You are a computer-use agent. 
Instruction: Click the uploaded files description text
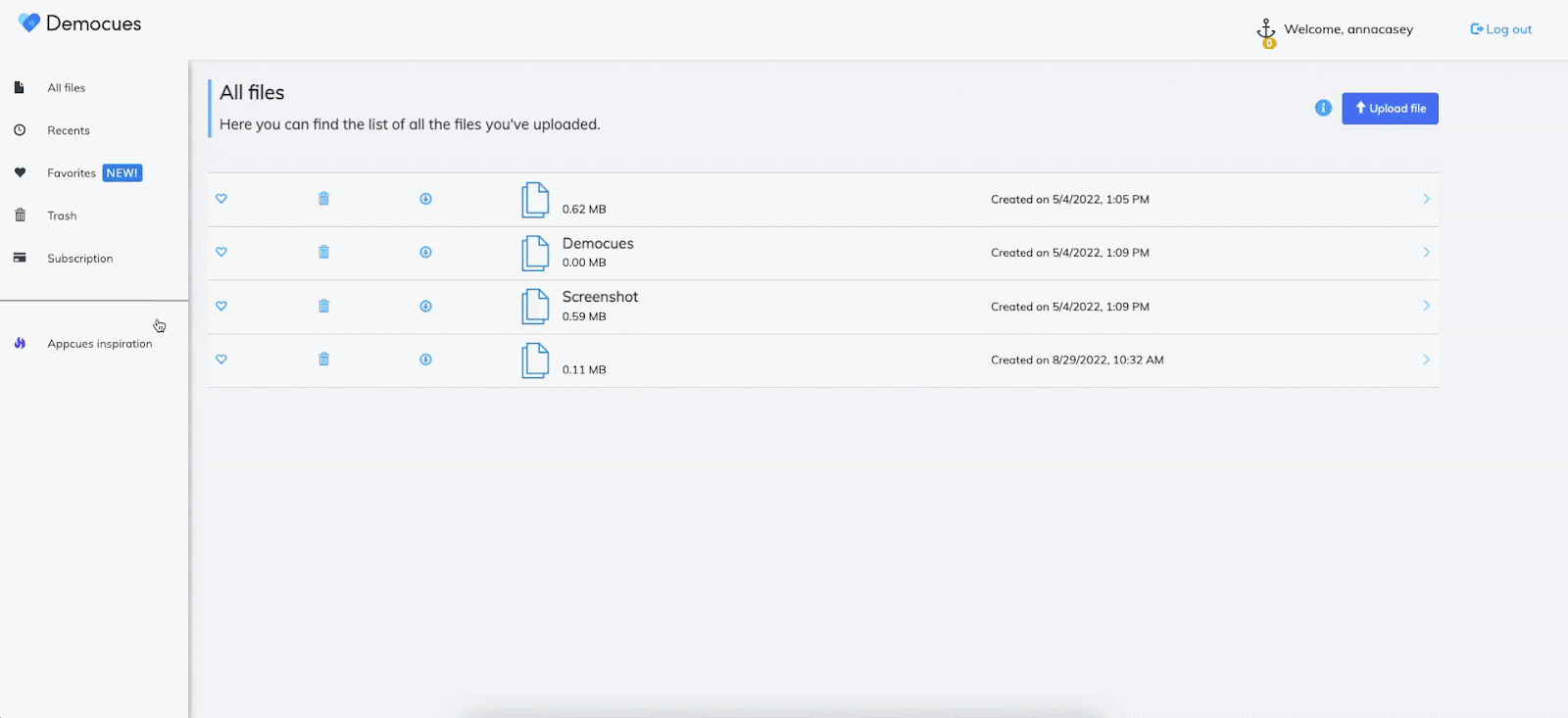point(410,124)
